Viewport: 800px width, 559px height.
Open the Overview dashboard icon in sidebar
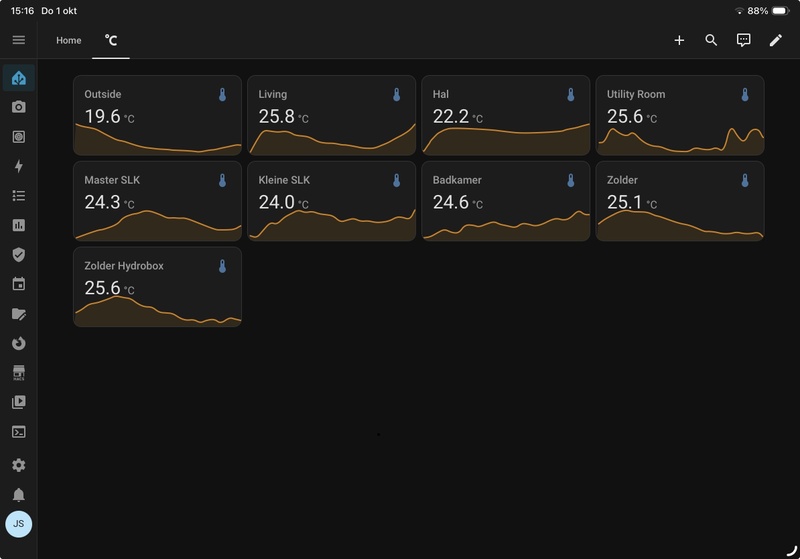(x=19, y=78)
